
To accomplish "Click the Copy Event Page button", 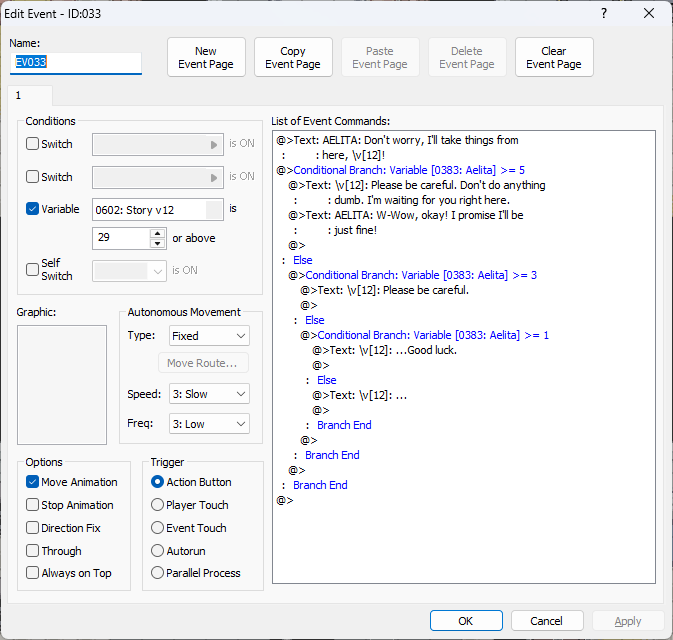I will click(x=293, y=57).
